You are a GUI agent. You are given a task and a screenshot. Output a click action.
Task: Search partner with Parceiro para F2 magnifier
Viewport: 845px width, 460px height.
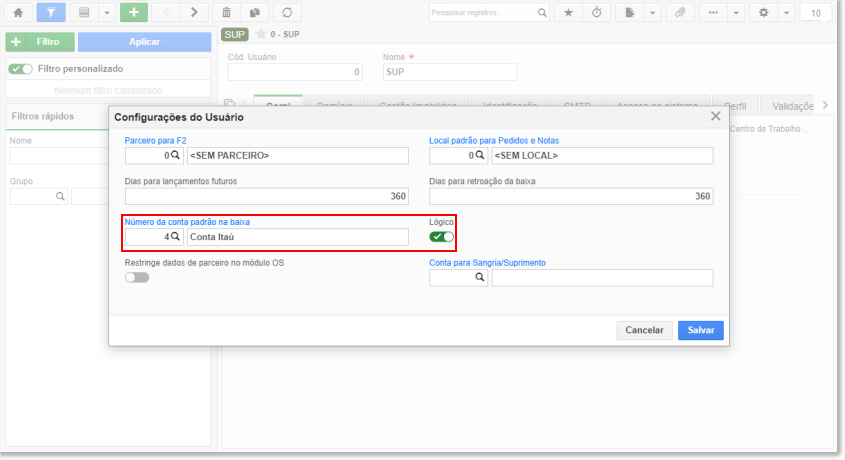pos(175,155)
